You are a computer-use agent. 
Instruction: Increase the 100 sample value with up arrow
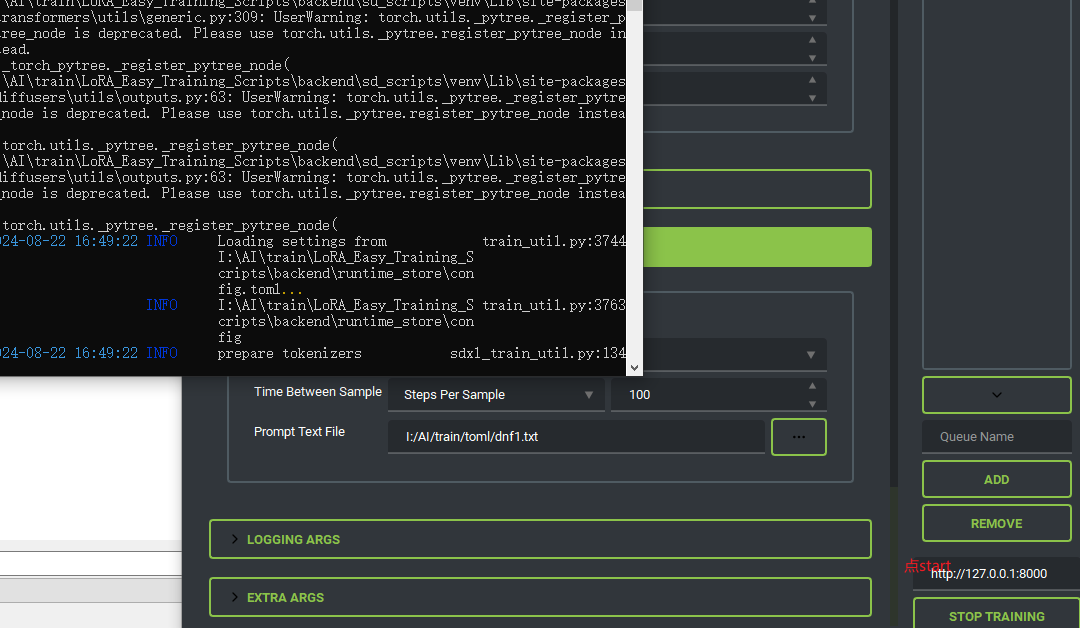pyautogui.click(x=811, y=386)
